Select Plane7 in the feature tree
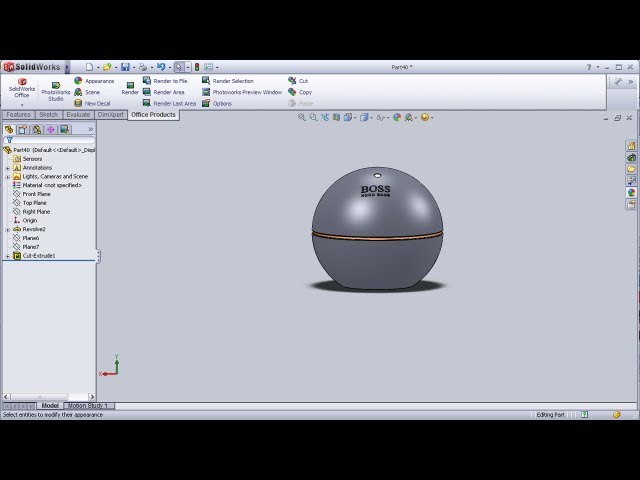Screen dimensions: 640x480 [26, 247]
